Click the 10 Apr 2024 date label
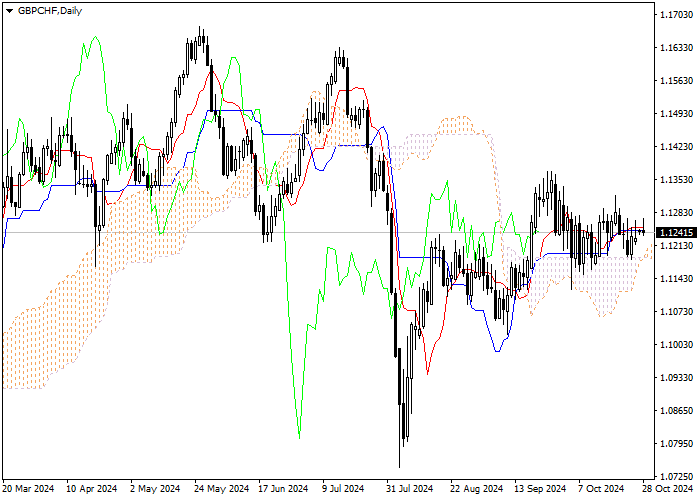700x500 pixels. tap(92, 489)
